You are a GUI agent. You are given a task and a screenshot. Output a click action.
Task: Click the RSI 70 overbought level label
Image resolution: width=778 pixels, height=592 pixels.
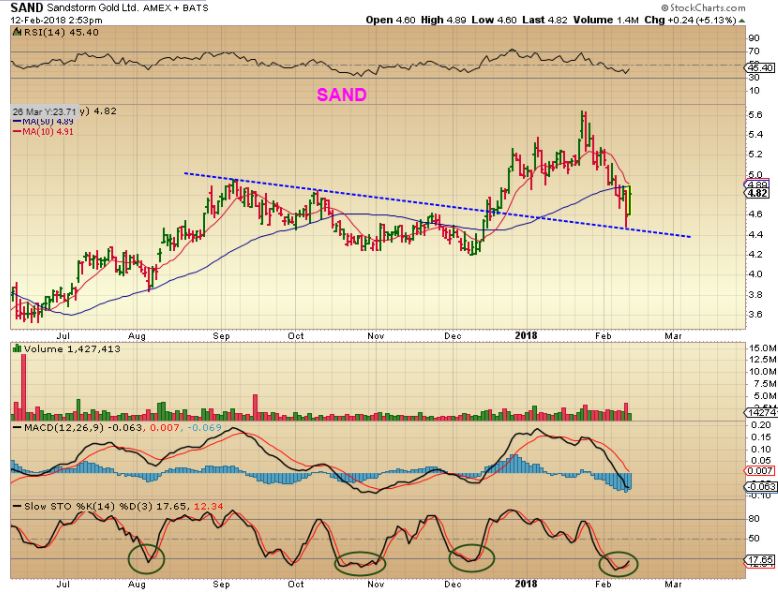pos(754,51)
